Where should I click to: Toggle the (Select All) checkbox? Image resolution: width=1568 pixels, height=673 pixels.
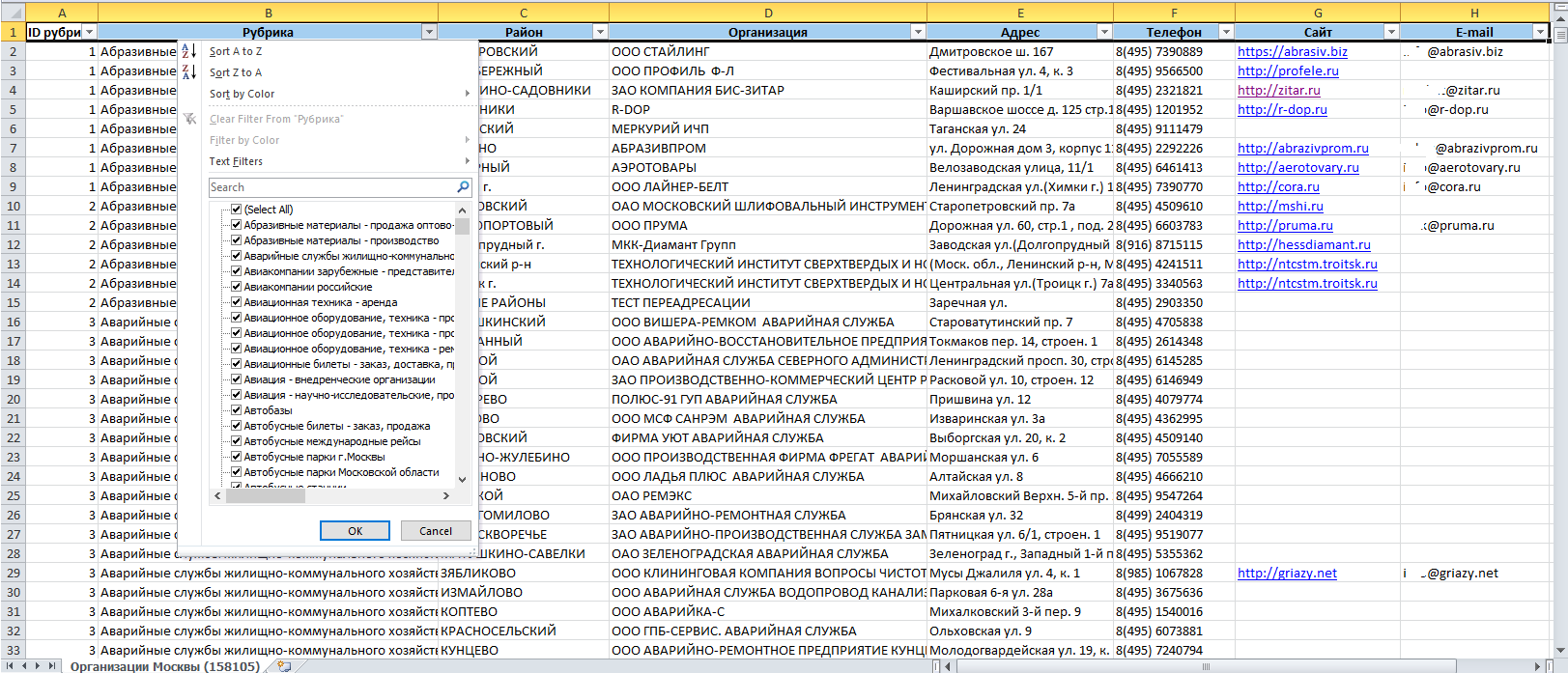[236, 210]
